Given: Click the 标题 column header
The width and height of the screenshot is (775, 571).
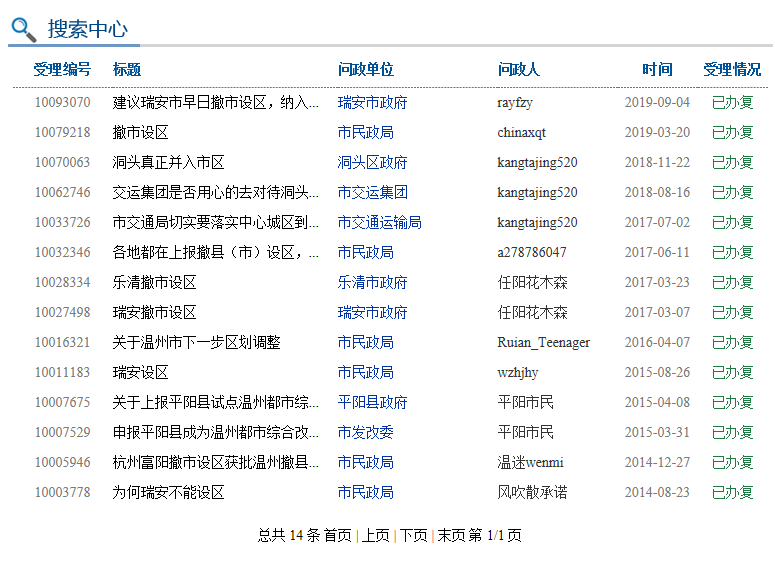Looking at the screenshot, I should click(127, 70).
